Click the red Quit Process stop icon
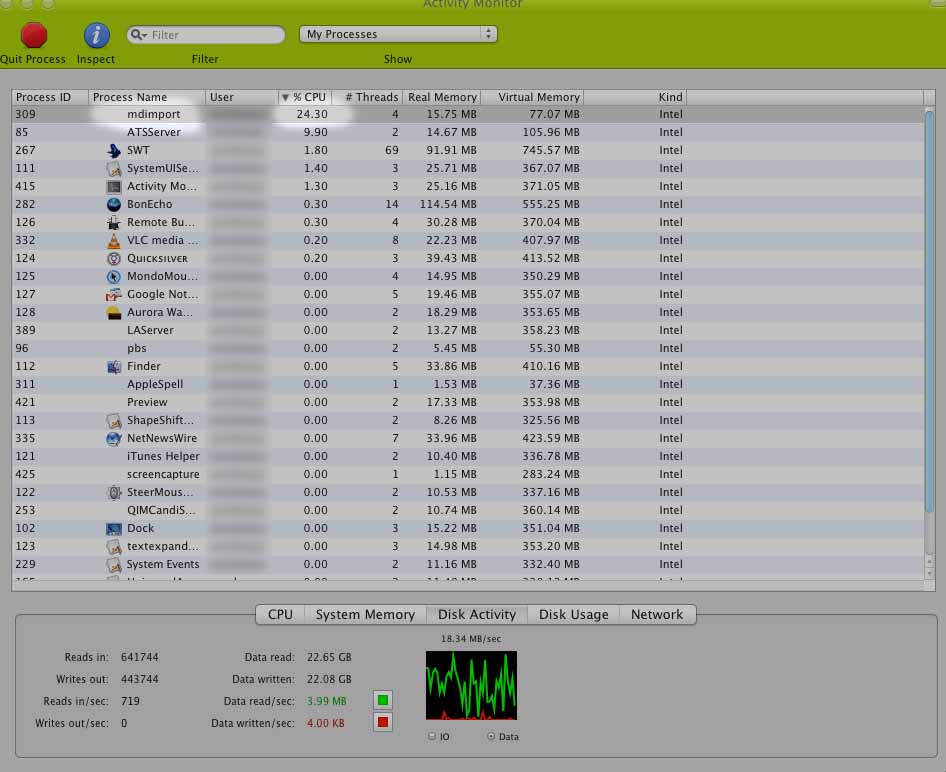946x772 pixels. coord(34,35)
